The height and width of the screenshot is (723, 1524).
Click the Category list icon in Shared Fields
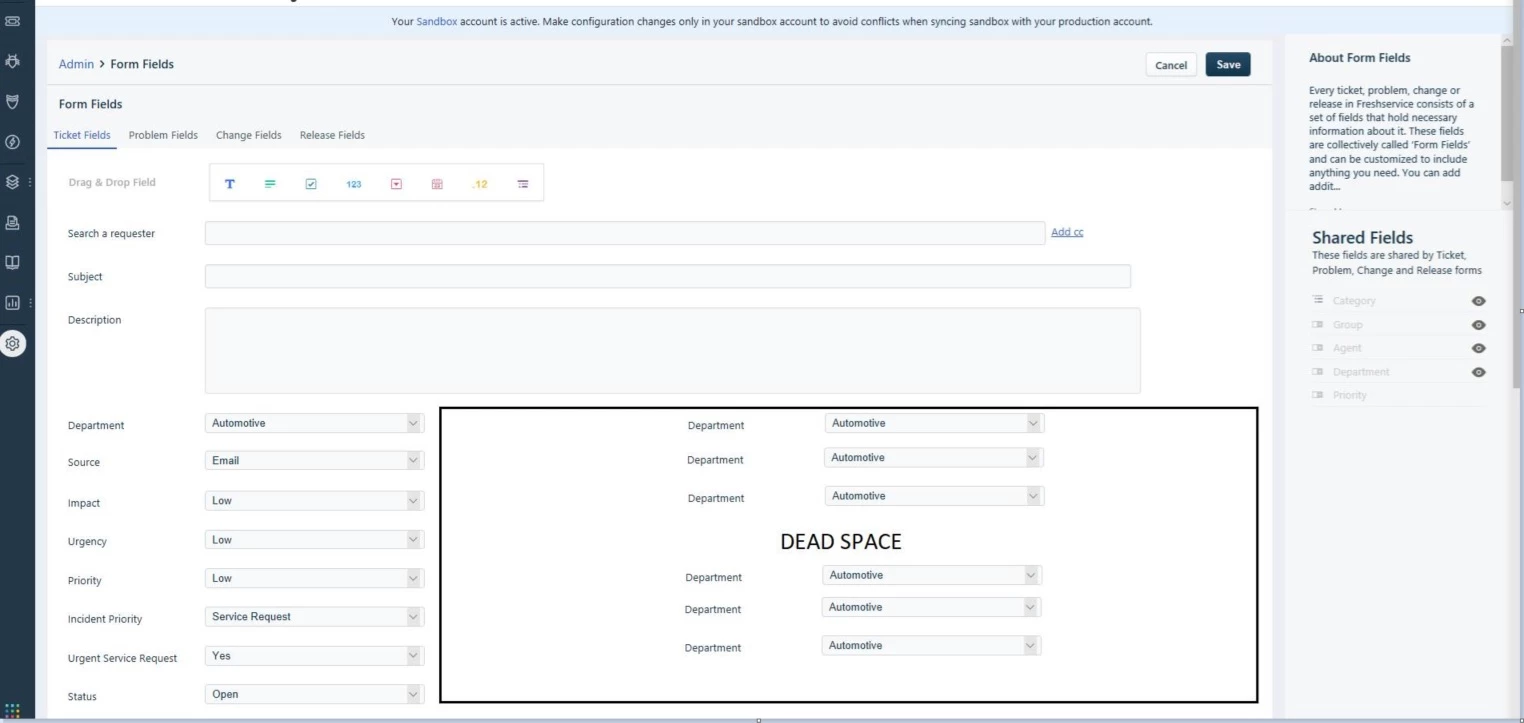[1318, 300]
